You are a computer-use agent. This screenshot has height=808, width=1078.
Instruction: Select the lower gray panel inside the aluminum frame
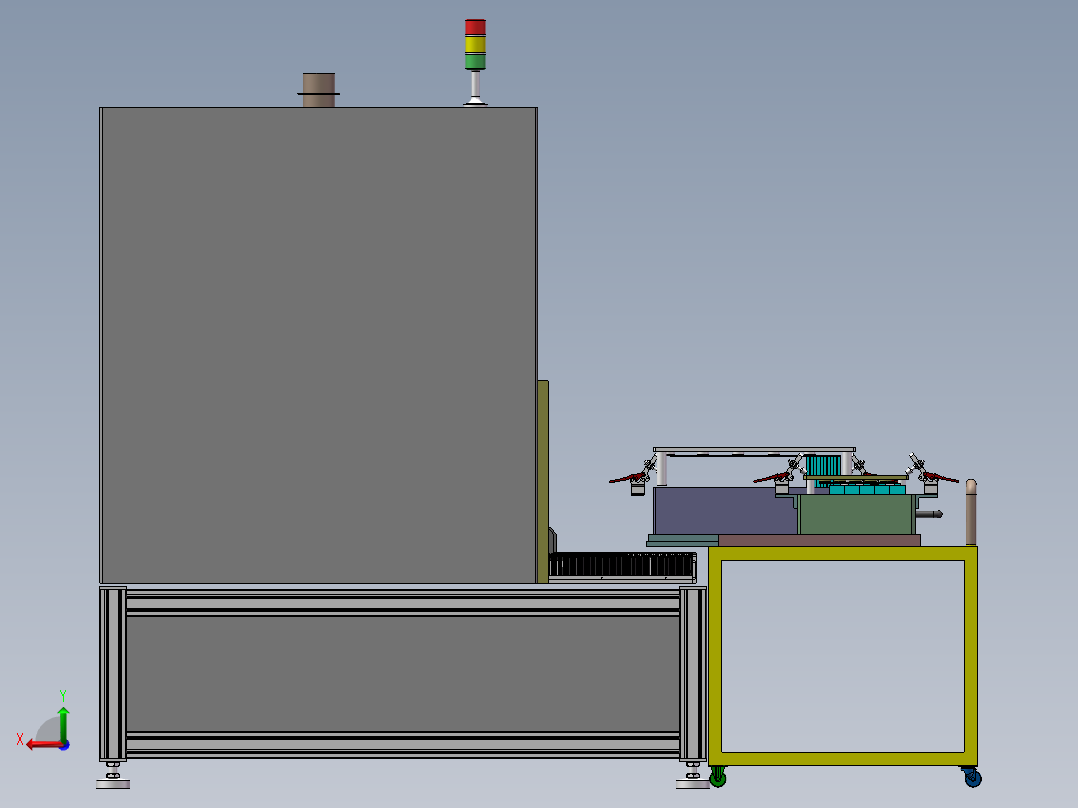click(x=402, y=673)
